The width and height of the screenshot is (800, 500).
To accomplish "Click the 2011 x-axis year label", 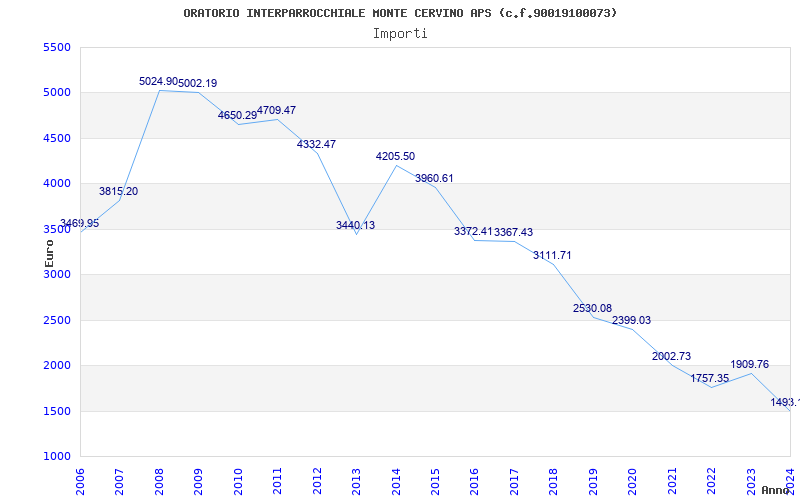I will [277, 482].
